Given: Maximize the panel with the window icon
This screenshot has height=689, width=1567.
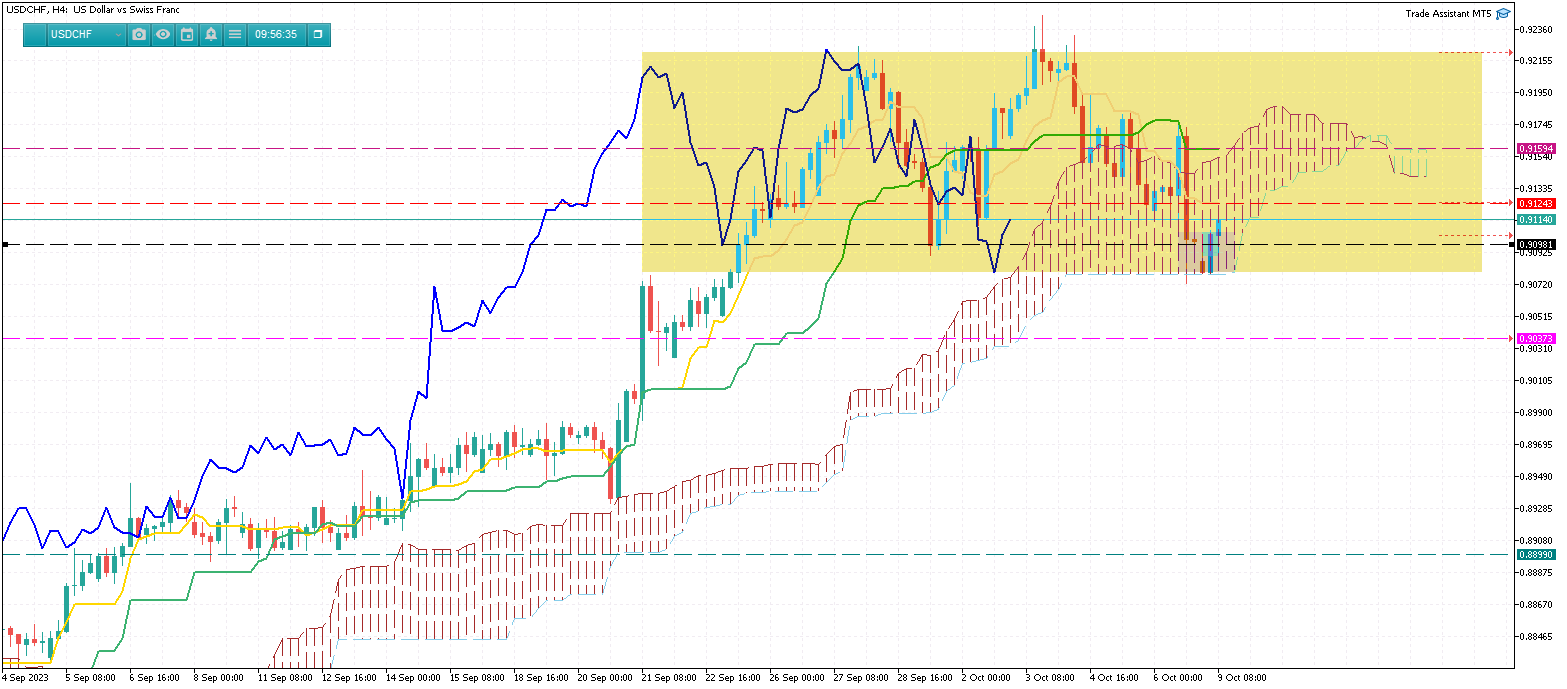Looking at the screenshot, I should click(318, 34).
